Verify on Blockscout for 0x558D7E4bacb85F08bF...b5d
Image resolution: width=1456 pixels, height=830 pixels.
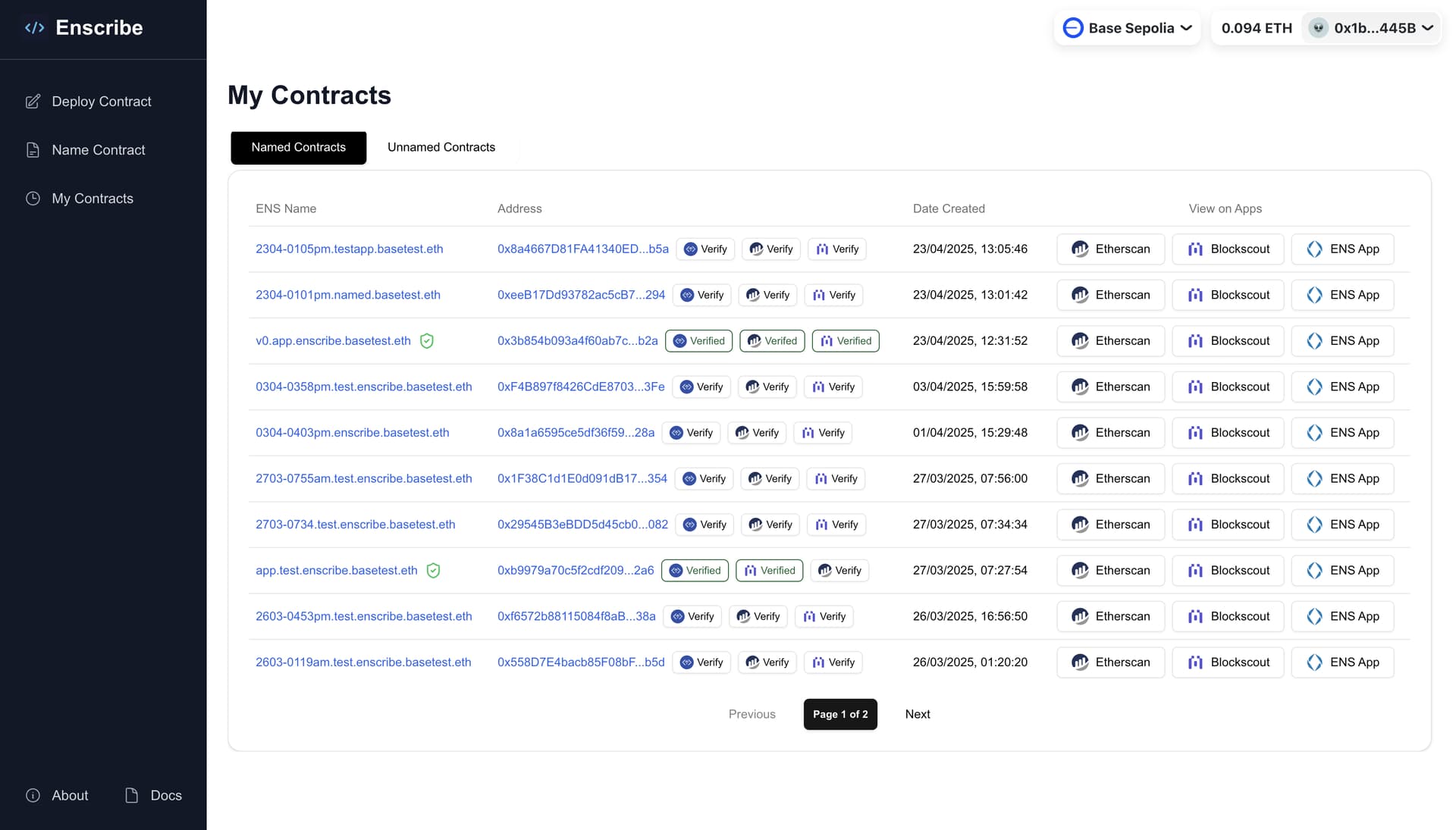pos(833,662)
